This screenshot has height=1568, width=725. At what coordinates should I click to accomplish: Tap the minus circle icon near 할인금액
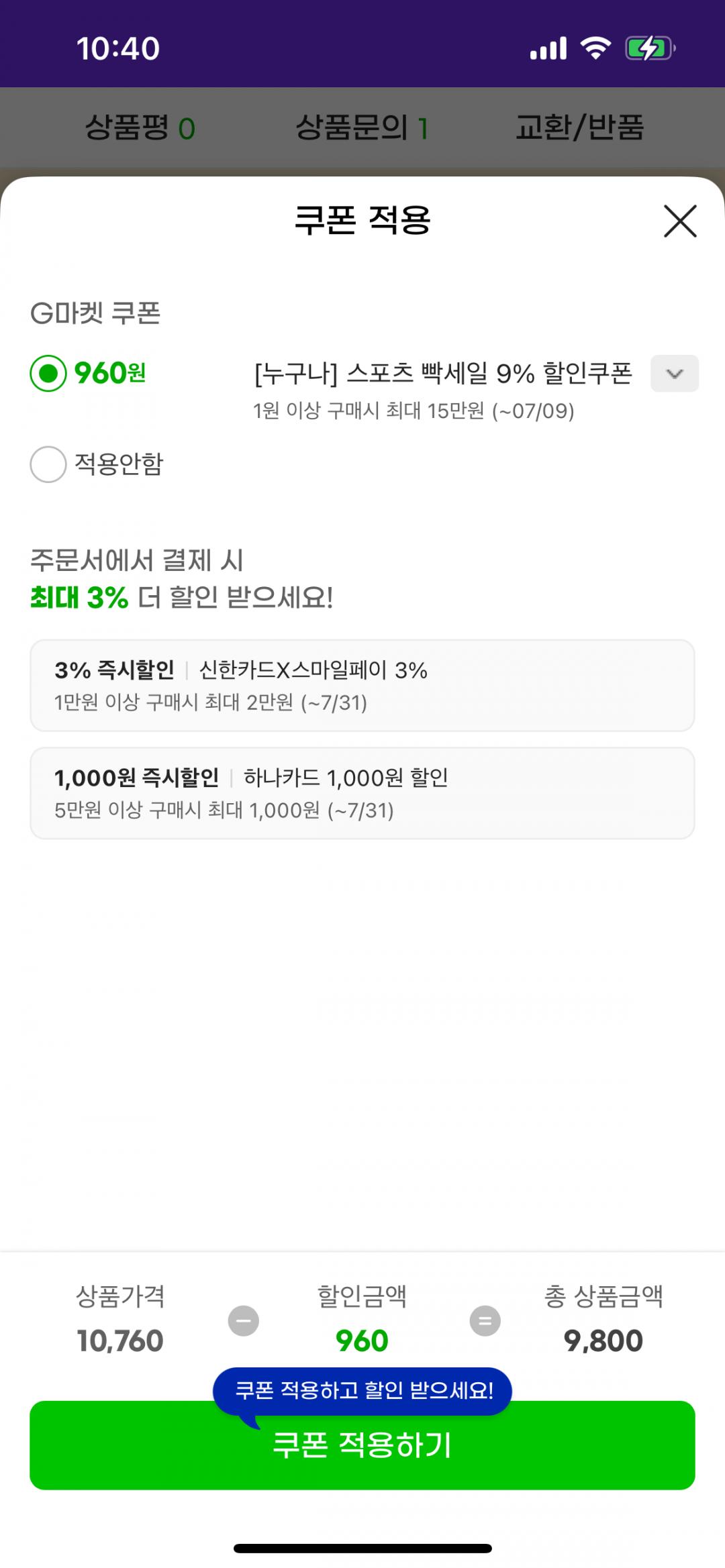(243, 1320)
